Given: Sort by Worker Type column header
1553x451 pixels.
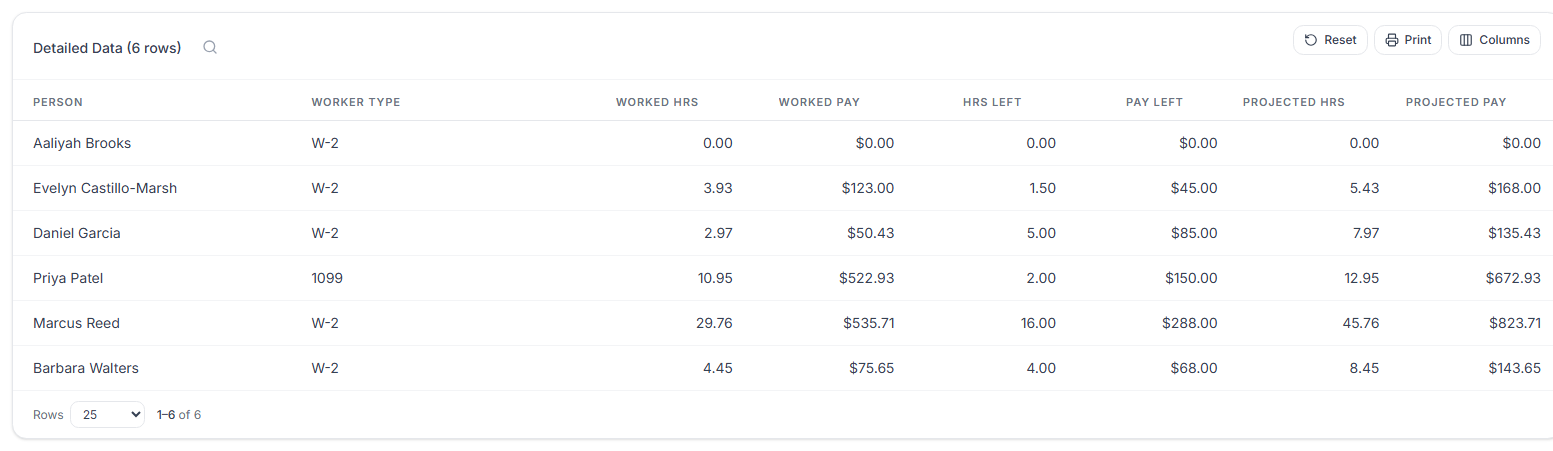Looking at the screenshot, I should (356, 102).
